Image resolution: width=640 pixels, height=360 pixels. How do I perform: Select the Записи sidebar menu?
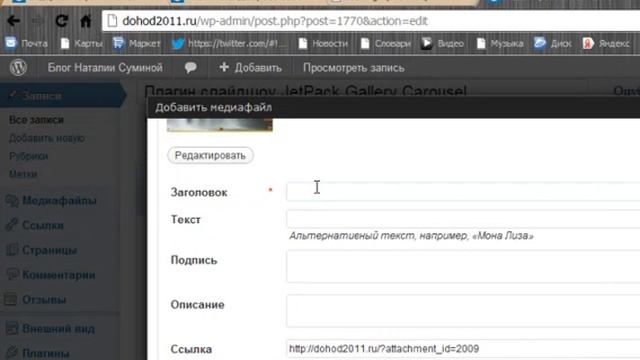point(61,96)
